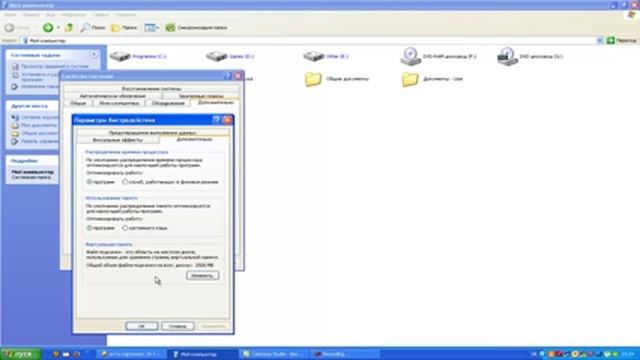
Task: Click the Синхронизация папки toolbar icon
Action: pos(170,27)
